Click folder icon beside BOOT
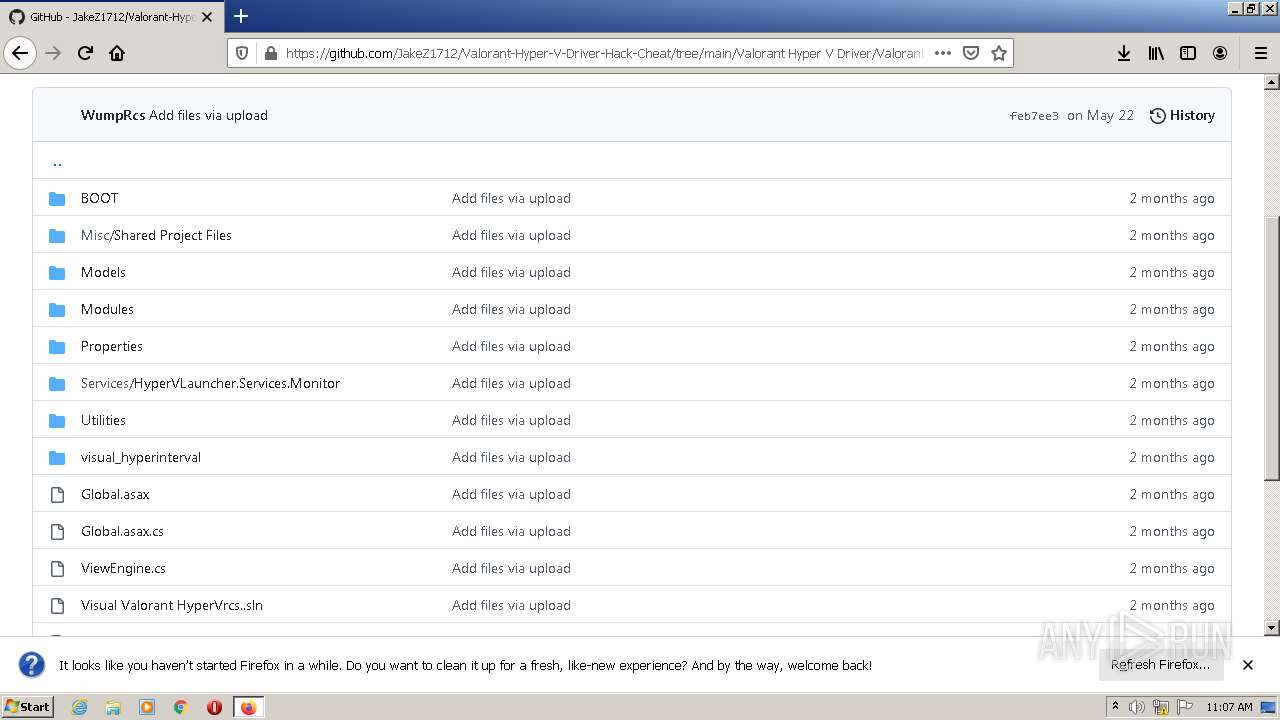This screenshot has width=1280, height=720. point(57,198)
